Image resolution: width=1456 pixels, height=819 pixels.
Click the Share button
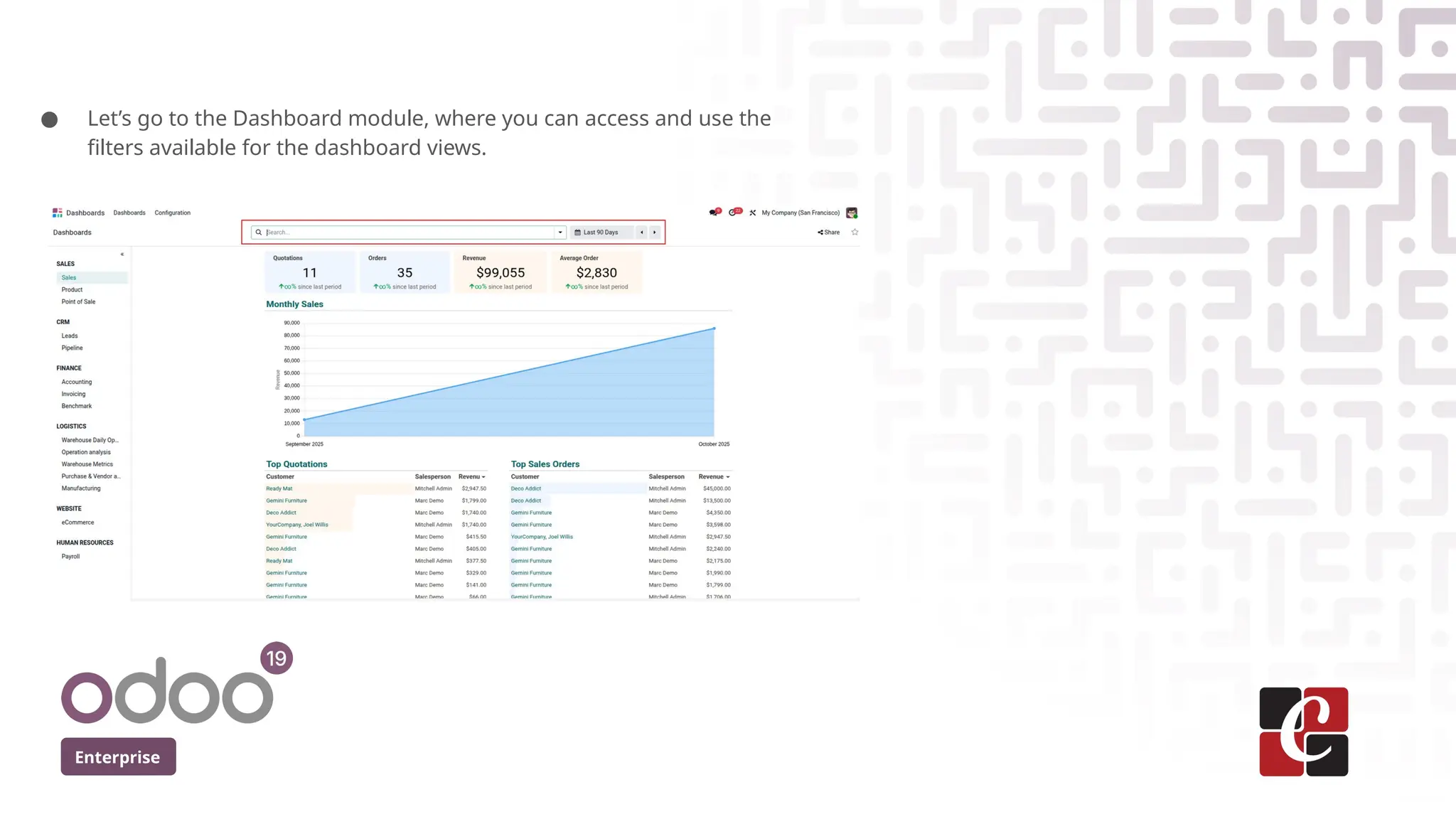coord(829,232)
